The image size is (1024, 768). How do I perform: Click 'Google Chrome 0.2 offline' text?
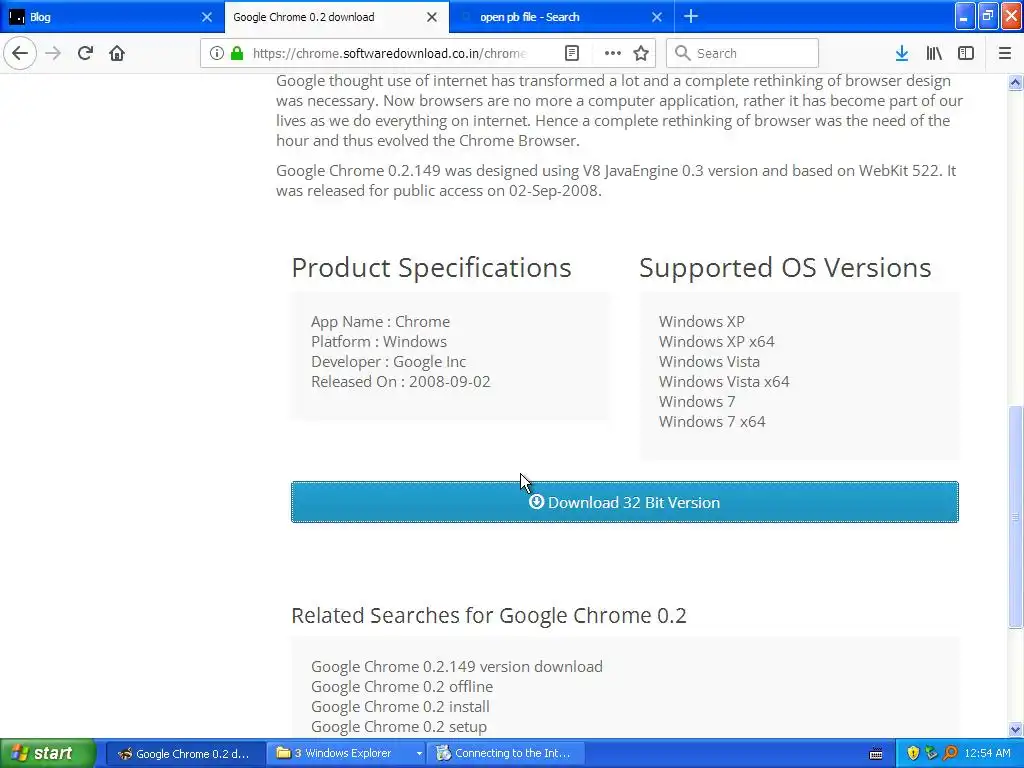pos(402,686)
